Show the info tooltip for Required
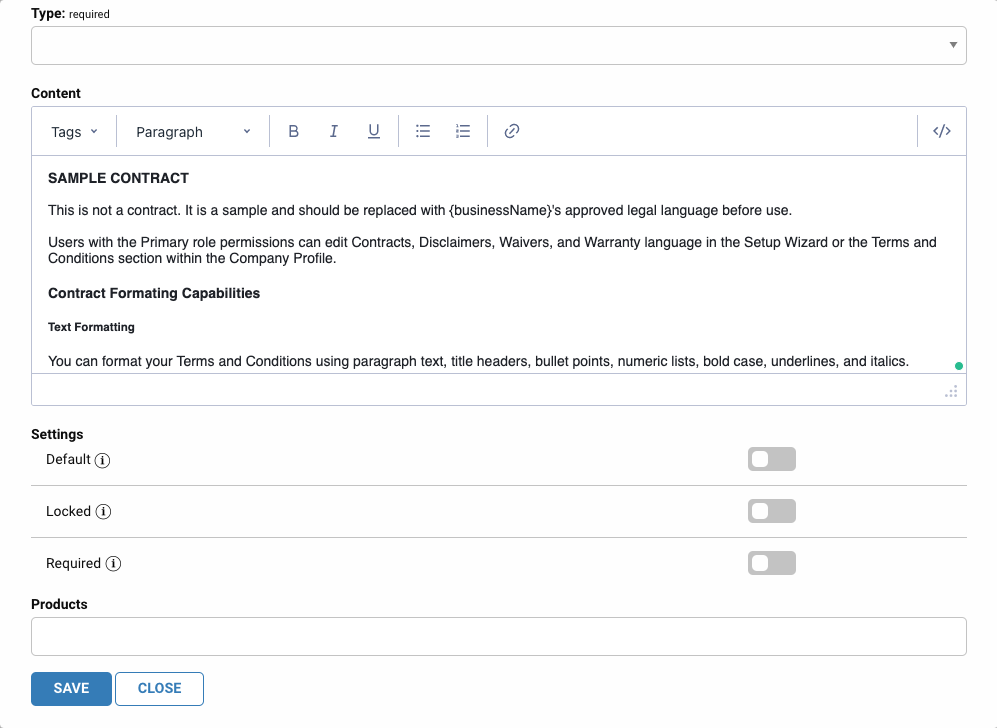 [x=113, y=564]
